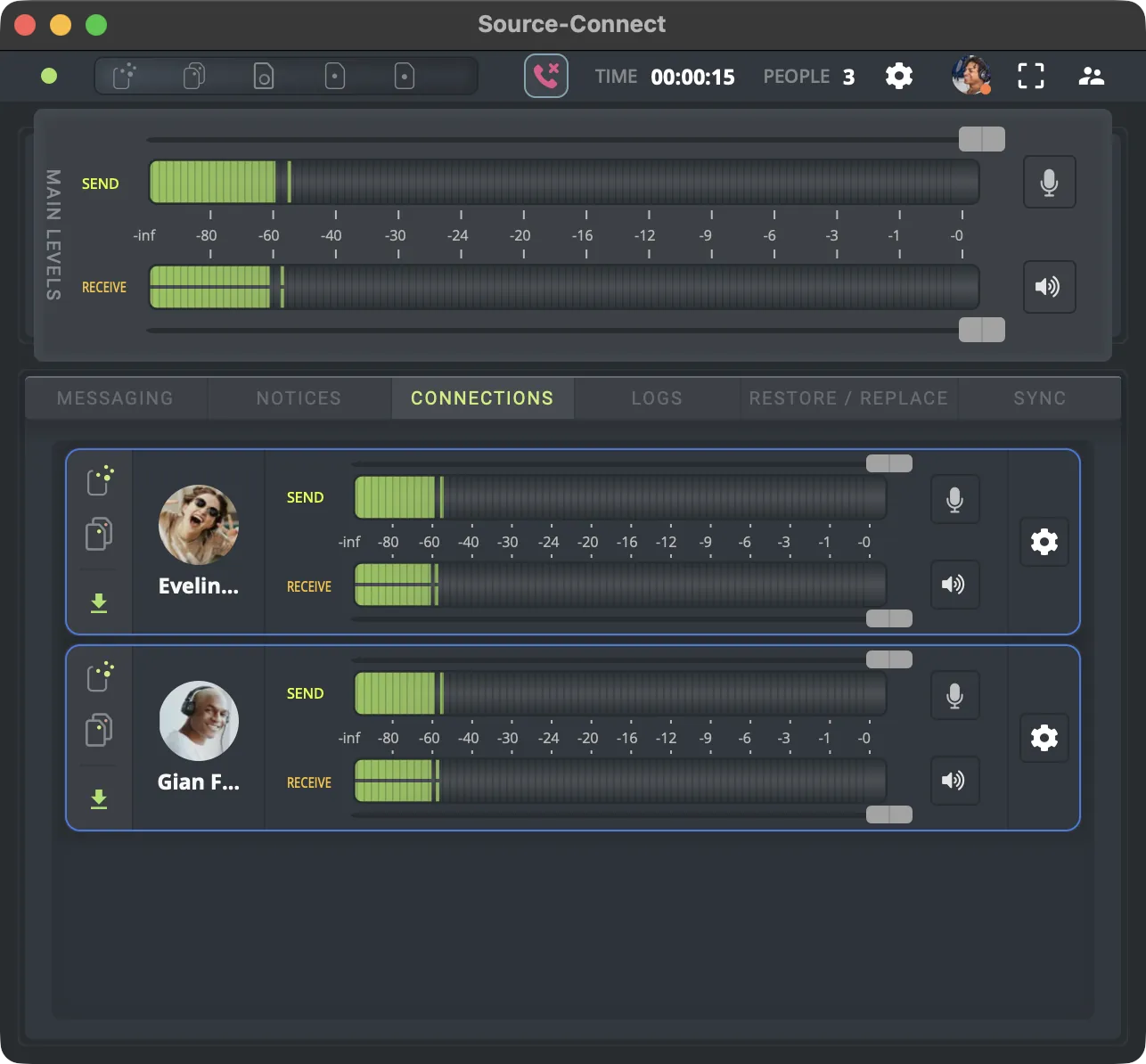Click the download icon in Evelin's row
This screenshot has height=1064, width=1146.
[x=99, y=603]
